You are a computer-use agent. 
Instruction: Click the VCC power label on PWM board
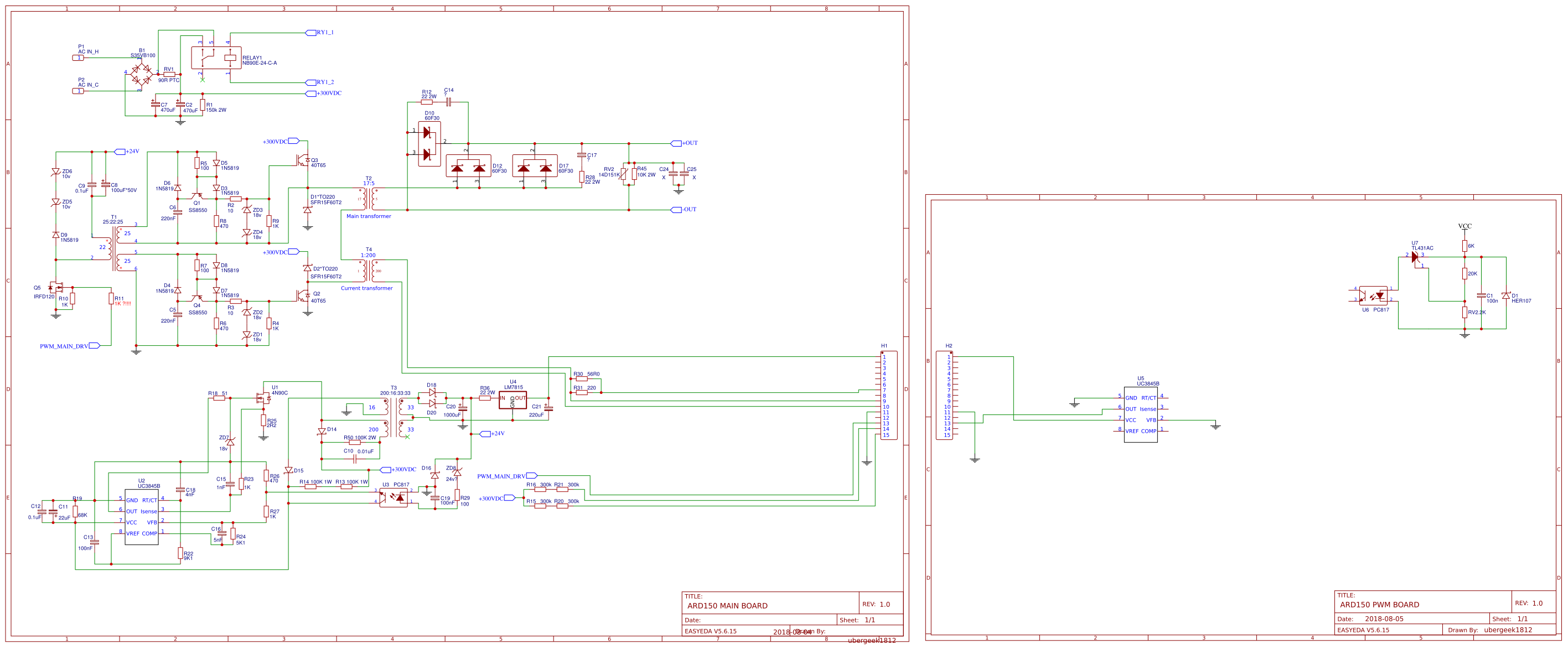click(x=1464, y=226)
